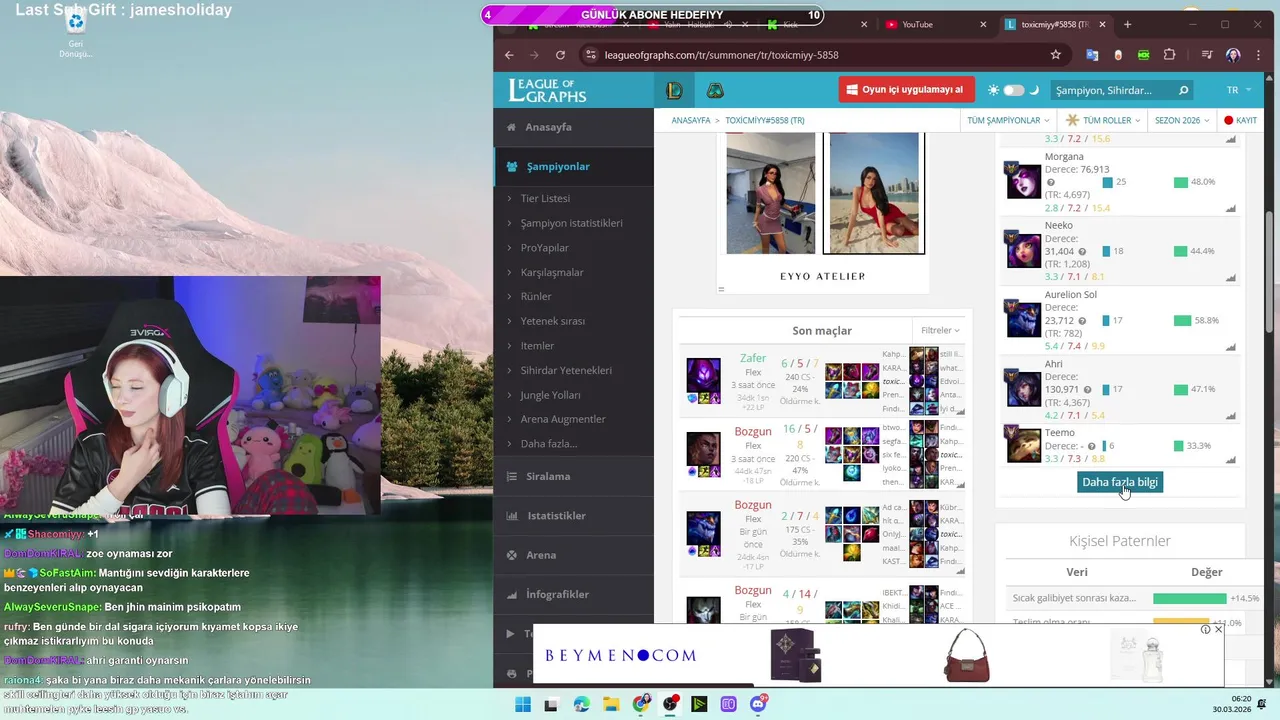This screenshot has width=1280, height=720.
Task: Click Aurelion Sol 58.8% win rate bar
Action: [1182, 320]
